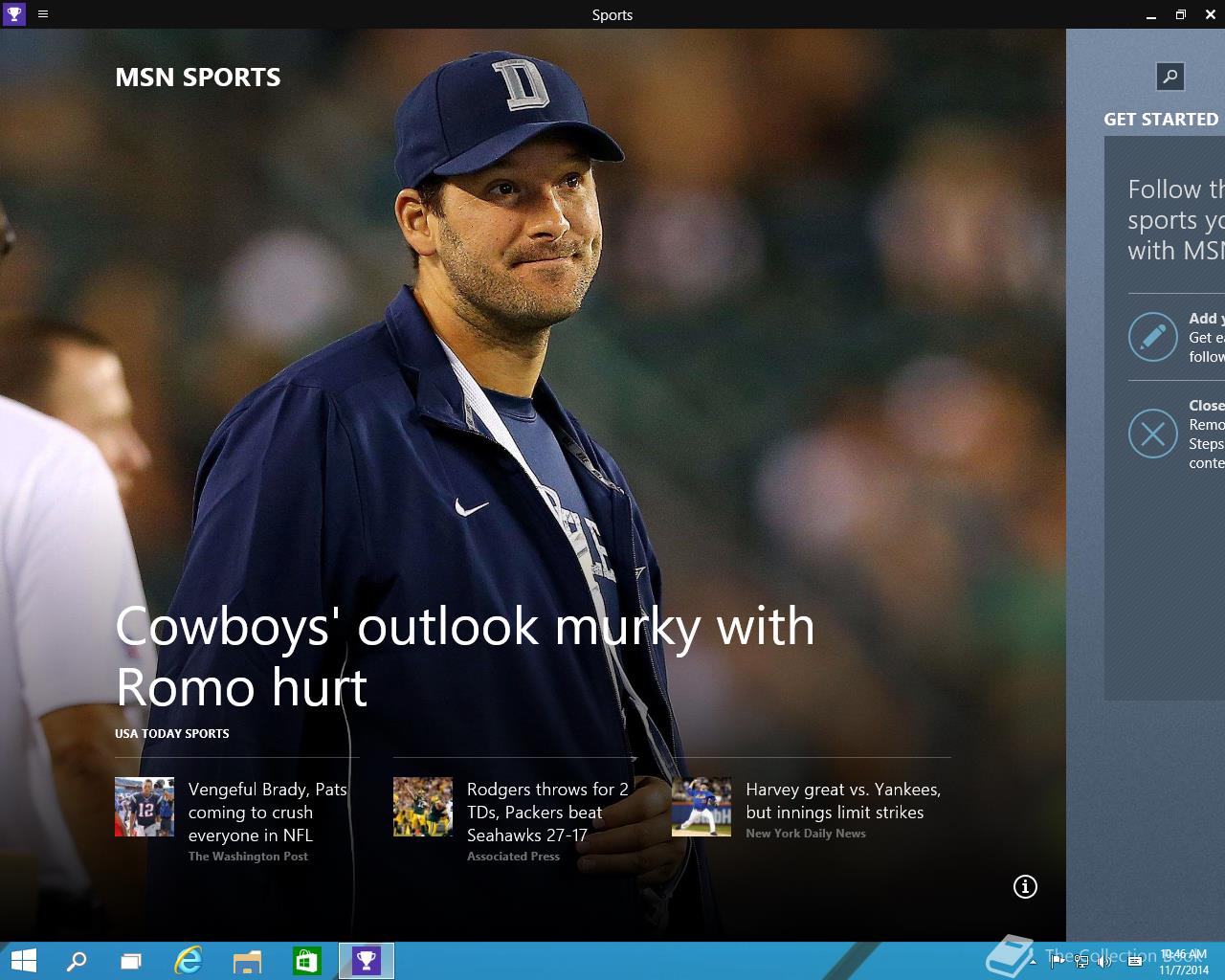Click the X circle icon to close Get Started
This screenshot has width=1225, height=980.
coord(1152,434)
